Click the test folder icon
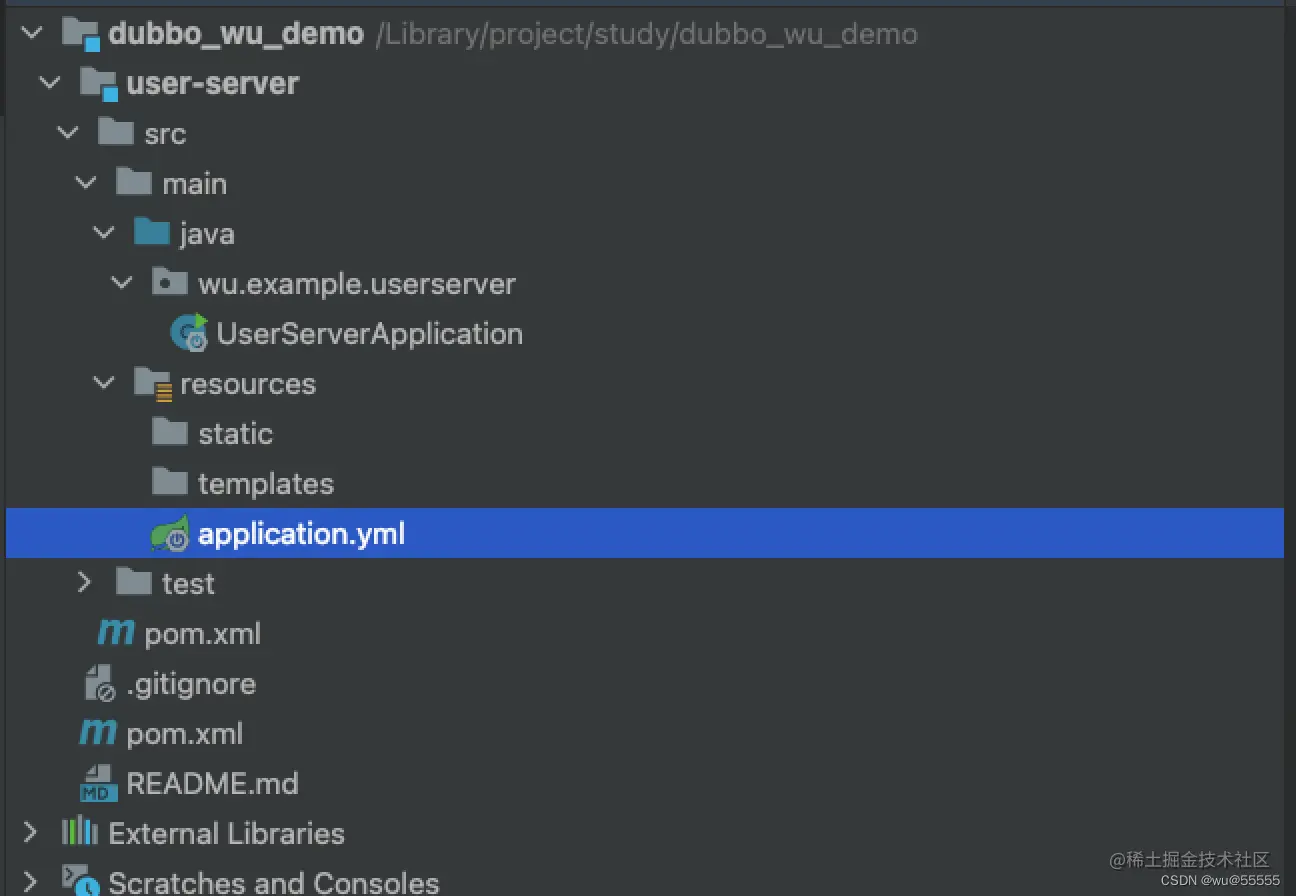This screenshot has height=896, width=1296. pyautogui.click(x=135, y=582)
